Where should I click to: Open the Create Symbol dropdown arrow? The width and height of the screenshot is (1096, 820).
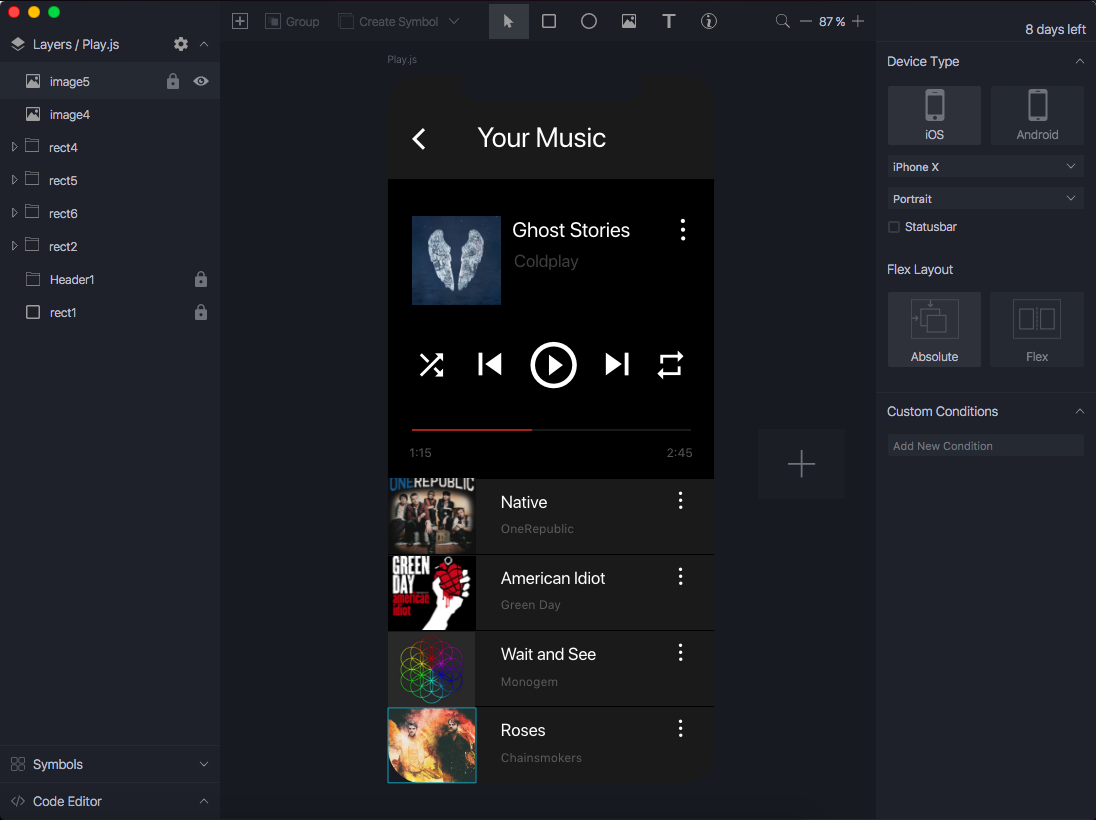pos(454,21)
